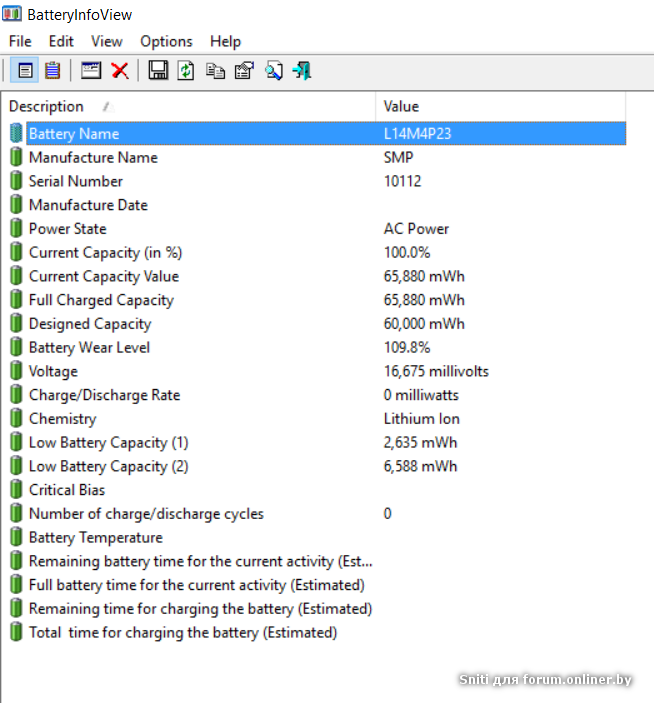The image size is (654, 703).
Task: Copy selected items using toolbar copy icon
Action: click(215, 70)
